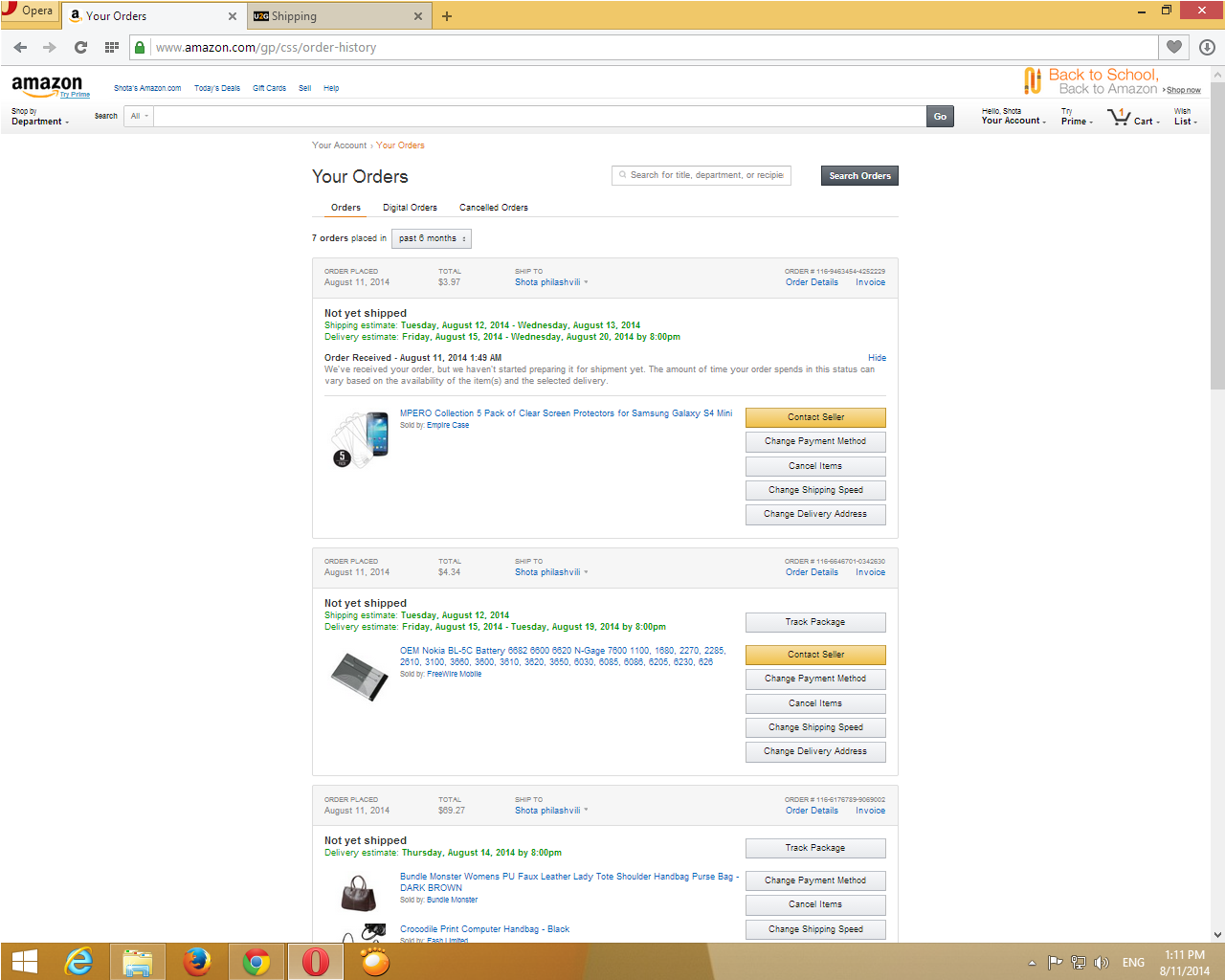Open downloads arrow icon in toolbar
Viewport: 1225px width, 980px height.
coord(1207,47)
